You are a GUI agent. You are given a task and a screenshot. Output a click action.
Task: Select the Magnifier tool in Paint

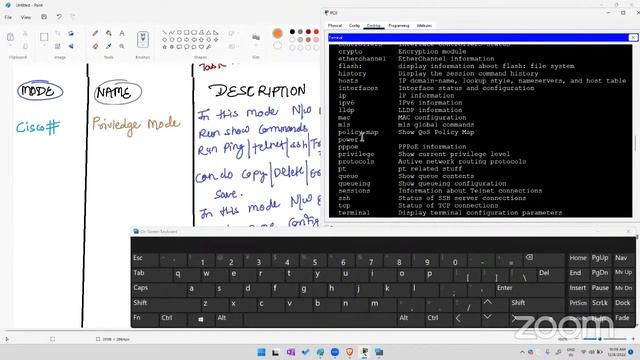click(x=122, y=46)
